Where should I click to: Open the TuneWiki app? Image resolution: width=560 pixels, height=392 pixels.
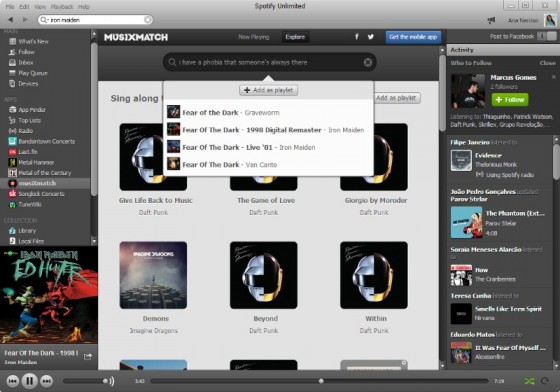click(x=30, y=205)
